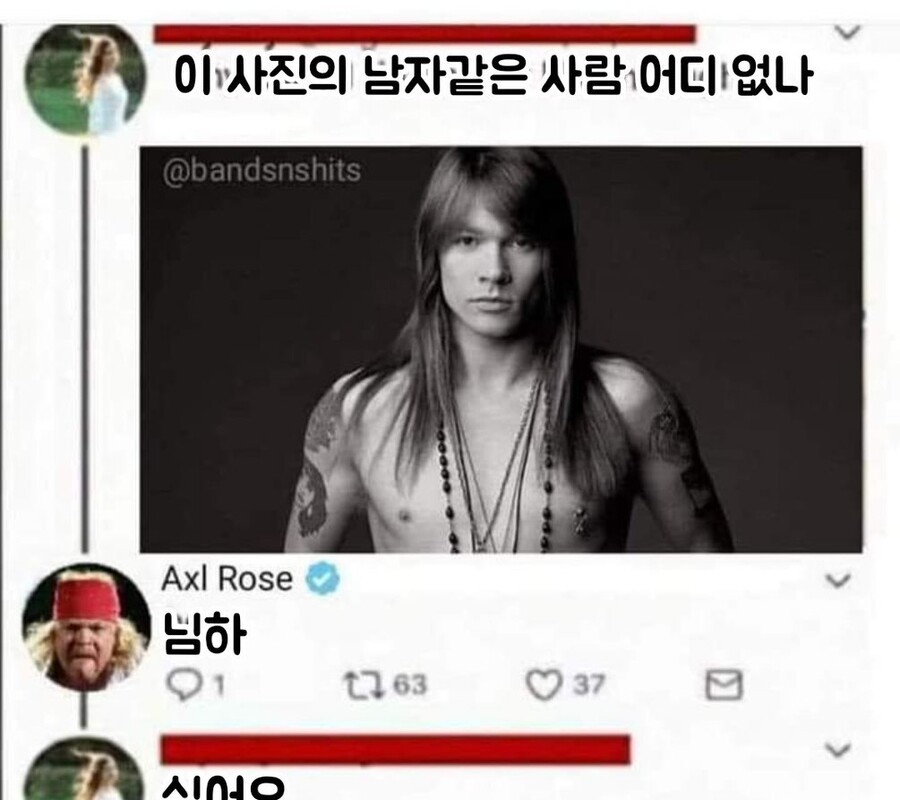Viewport: 900px width, 800px height.
Task: Open dropdown chevron on Axl Rose tweet
Action: click(838, 581)
